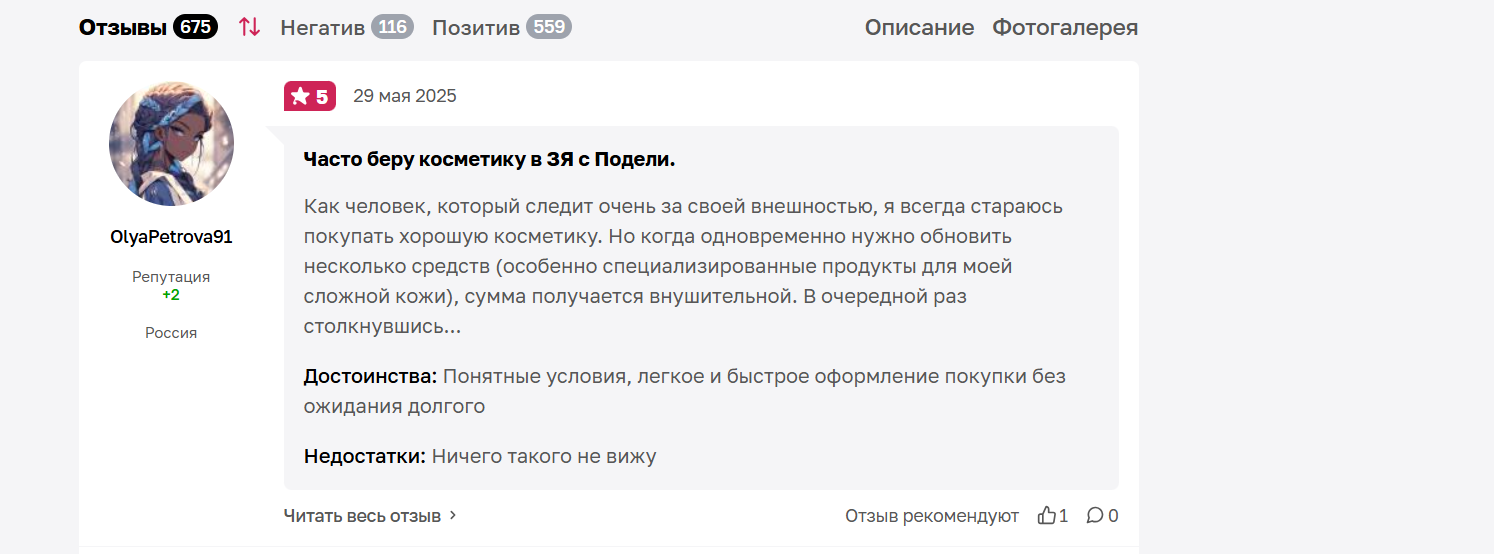Click the +2 reputation value
This screenshot has width=1494, height=554.
pyautogui.click(x=171, y=295)
